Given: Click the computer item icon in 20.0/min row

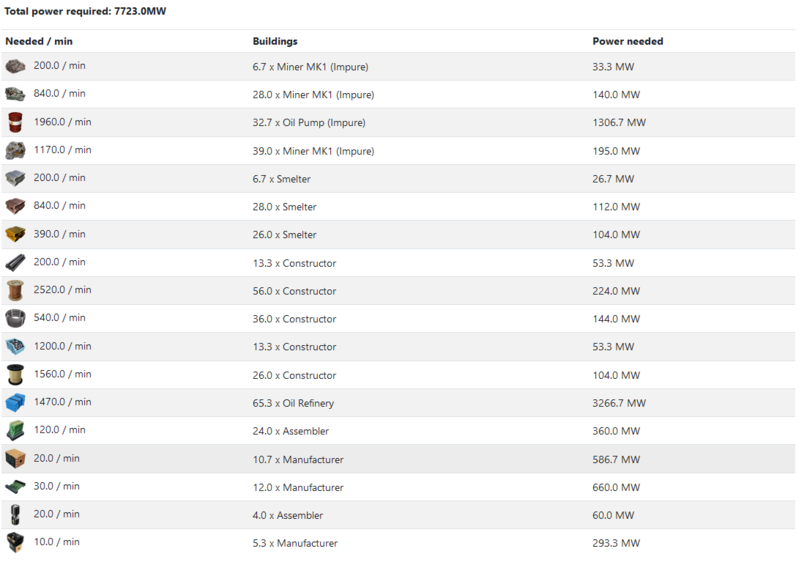Looking at the screenshot, I should [15, 459].
